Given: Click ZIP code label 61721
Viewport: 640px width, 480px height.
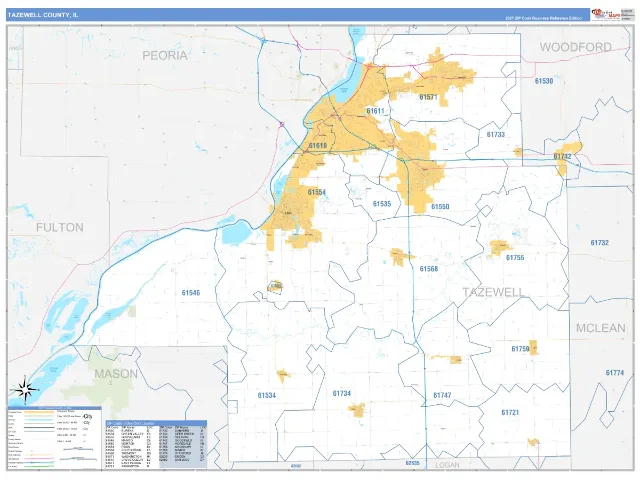Looking at the screenshot, I should click(510, 413).
